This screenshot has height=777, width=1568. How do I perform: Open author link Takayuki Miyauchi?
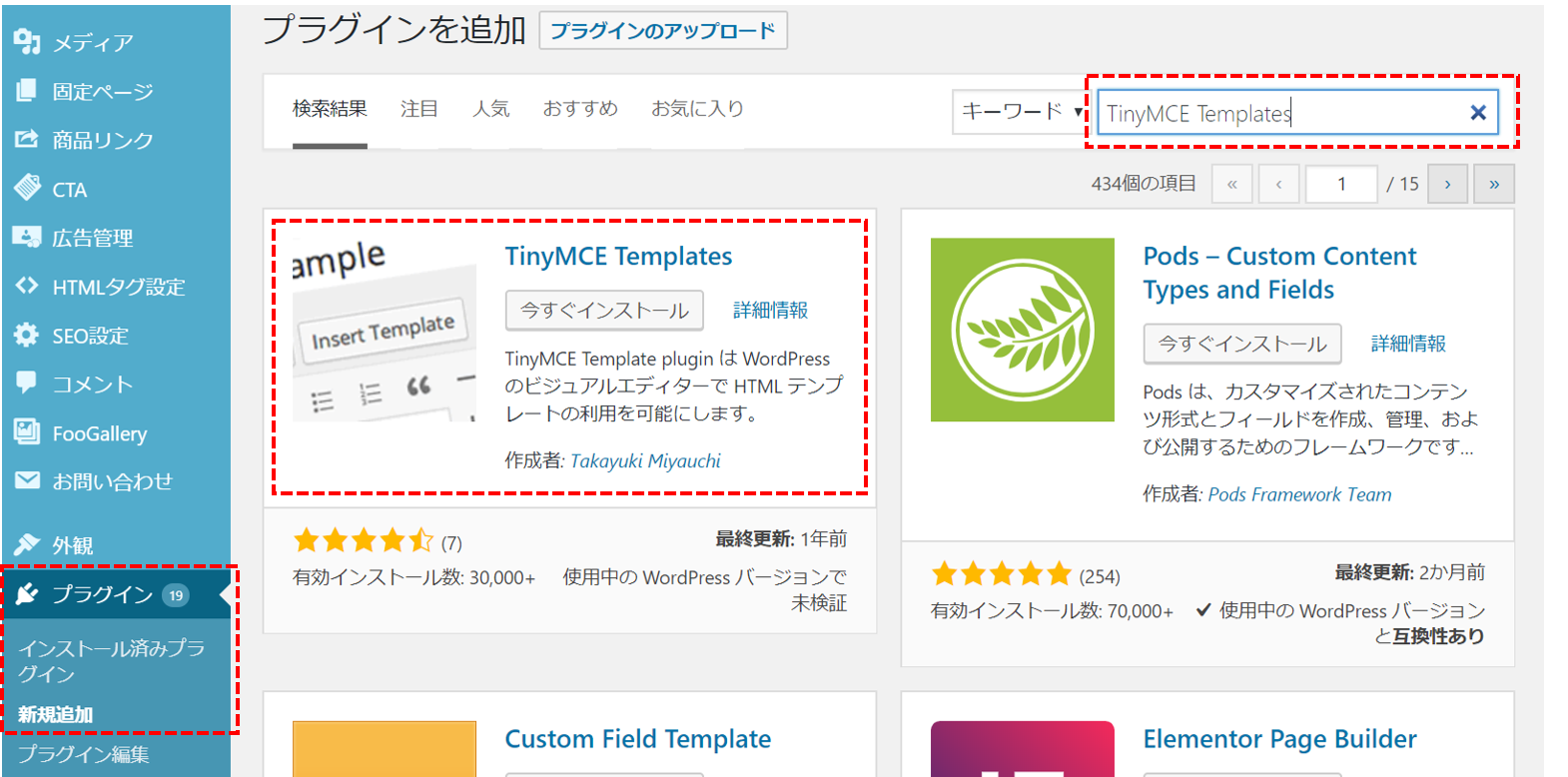coord(645,460)
